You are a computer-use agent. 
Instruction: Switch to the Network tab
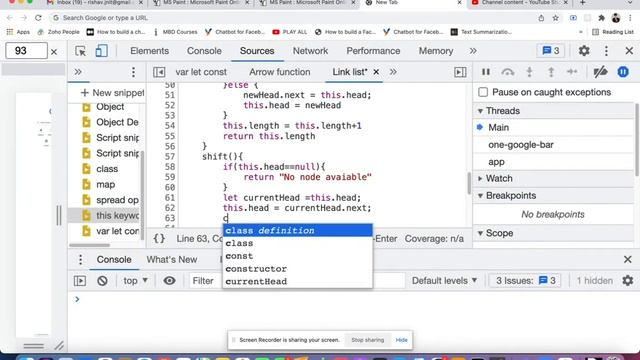click(310, 51)
